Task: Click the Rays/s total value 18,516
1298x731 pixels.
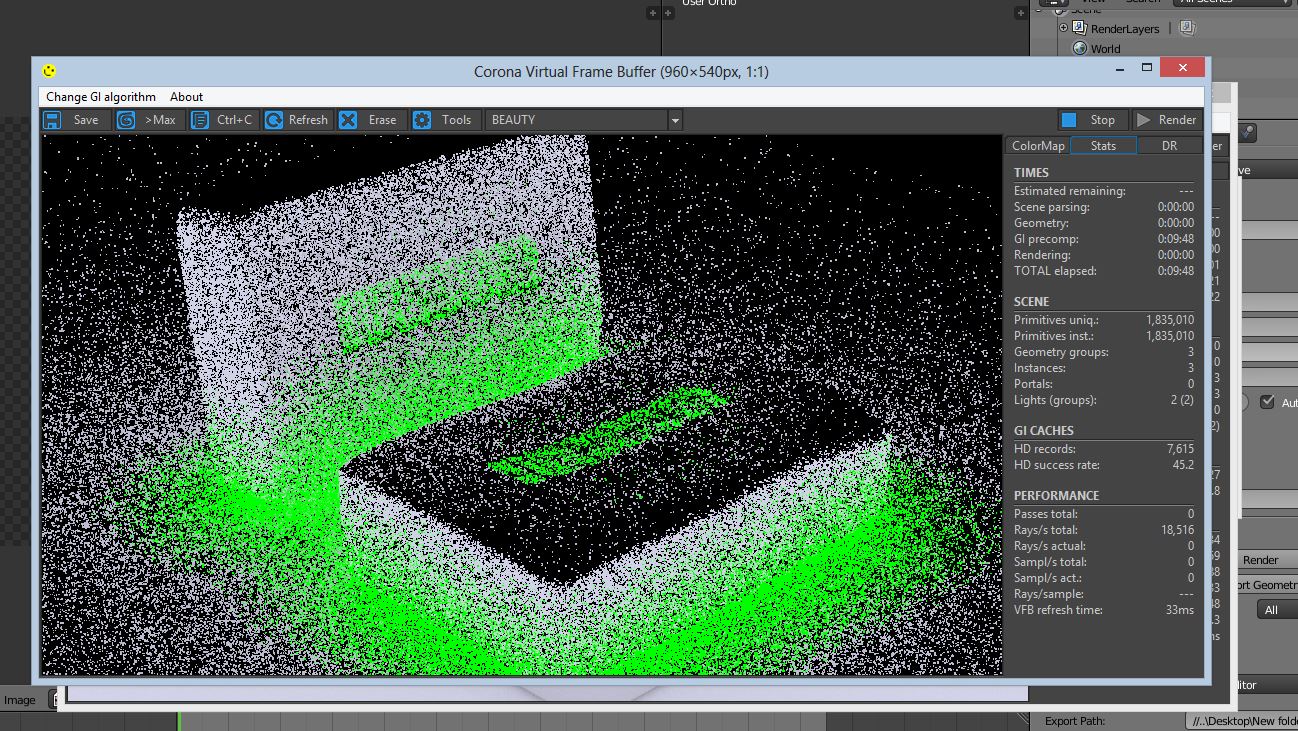Action: click(x=1176, y=530)
